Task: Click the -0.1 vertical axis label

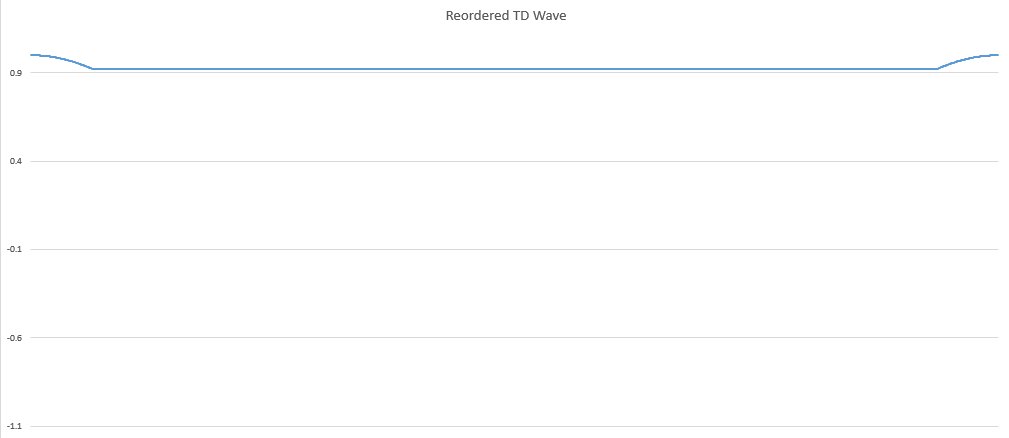Action: (13, 249)
